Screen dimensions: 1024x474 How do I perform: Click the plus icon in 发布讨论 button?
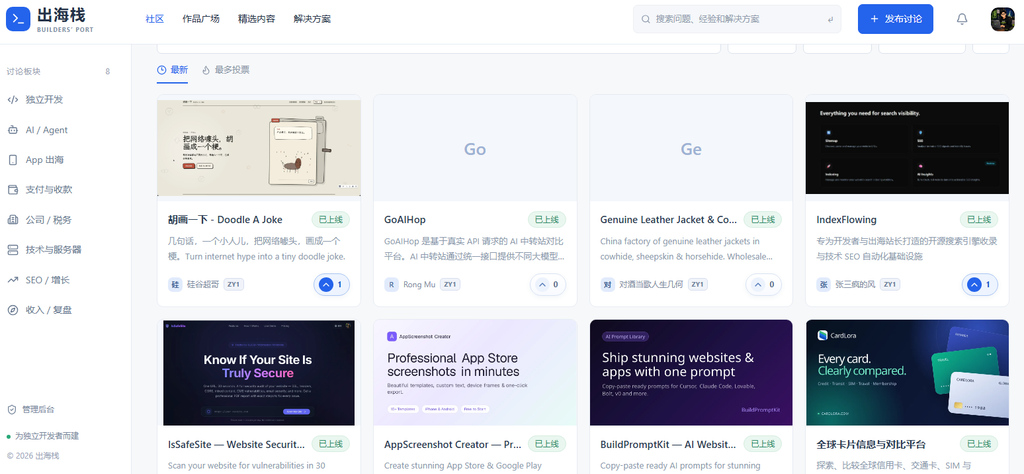point(874,19)
